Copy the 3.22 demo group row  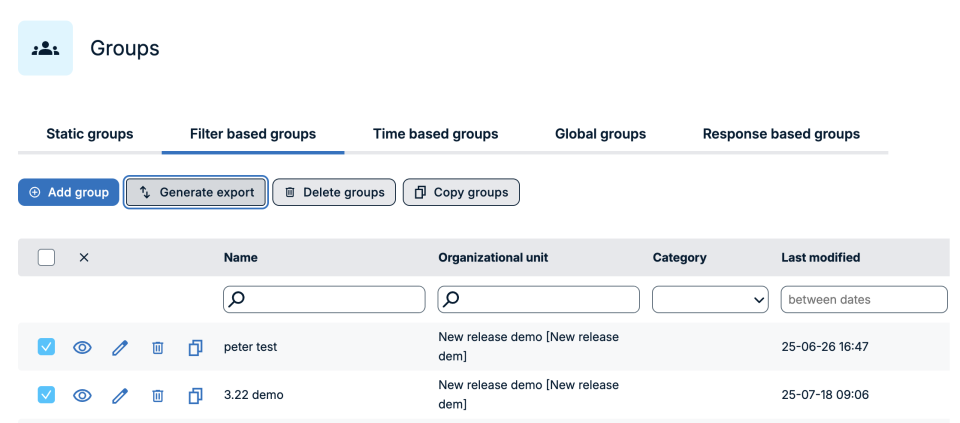(195, 395)
